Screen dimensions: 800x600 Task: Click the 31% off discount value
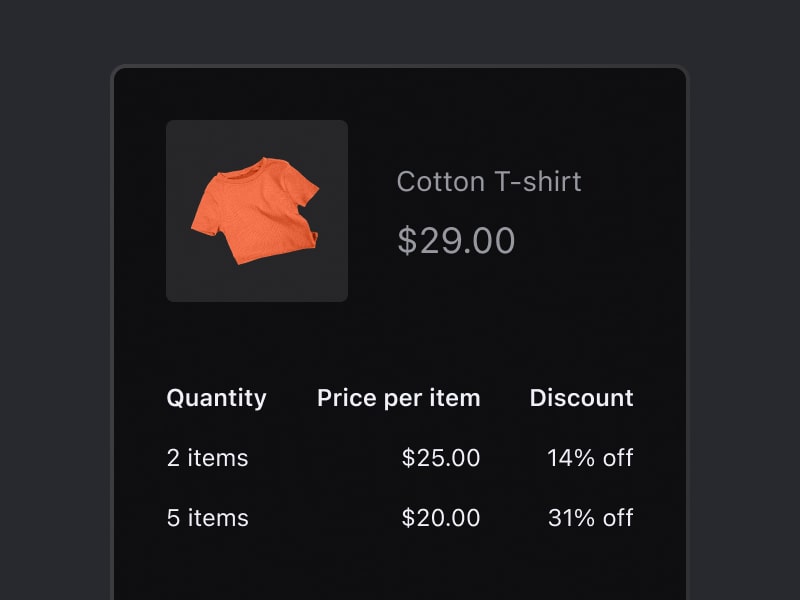click(590, 518)
